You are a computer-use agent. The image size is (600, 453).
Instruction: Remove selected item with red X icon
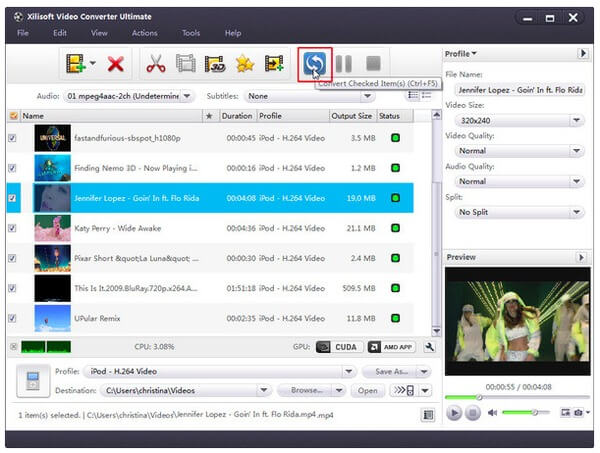(115, 64)
